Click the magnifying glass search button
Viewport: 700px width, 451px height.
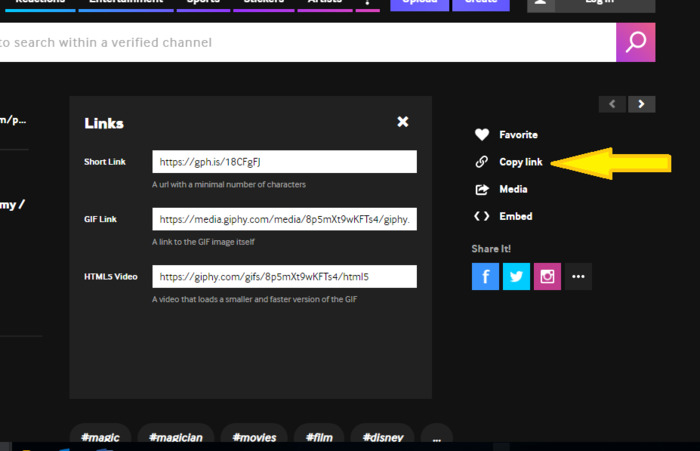pos(635,42)
